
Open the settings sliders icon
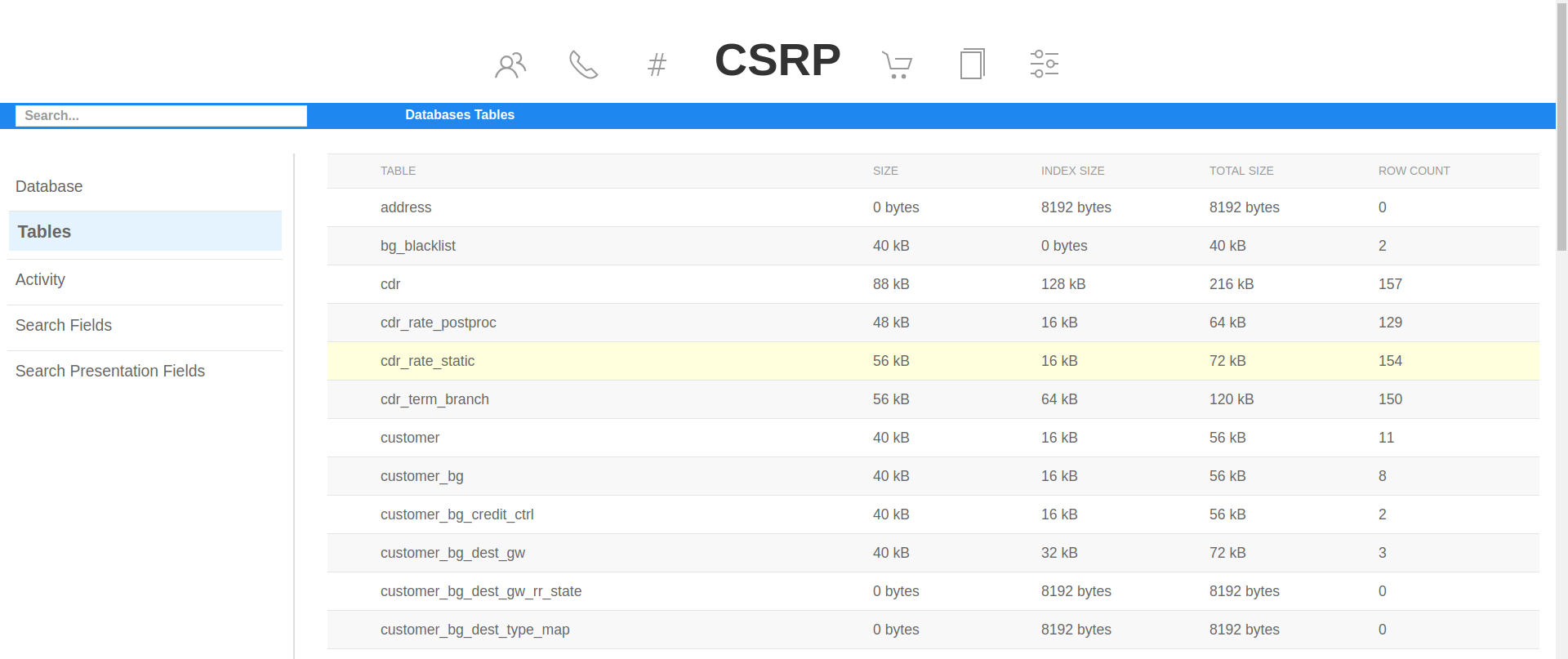coord(1044,64)
